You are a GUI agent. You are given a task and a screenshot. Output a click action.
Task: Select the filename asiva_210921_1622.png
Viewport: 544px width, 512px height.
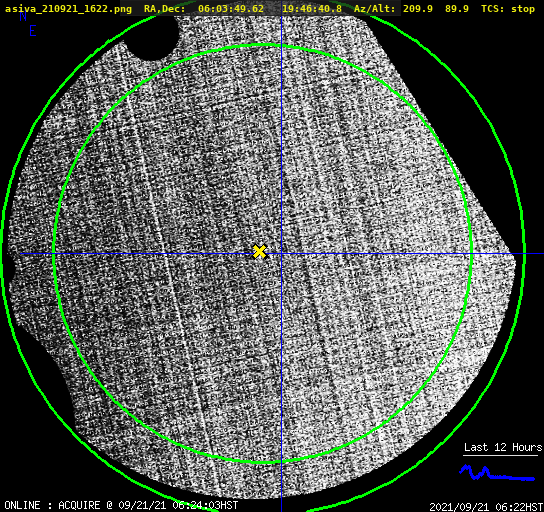[68, 9]
